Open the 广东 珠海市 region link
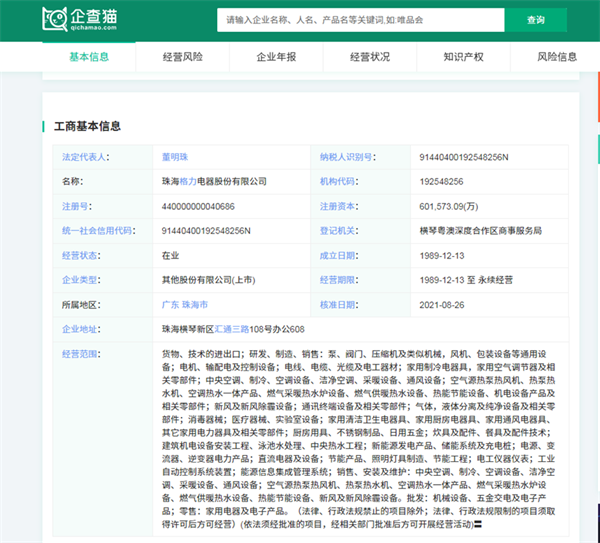 point(185,305)
